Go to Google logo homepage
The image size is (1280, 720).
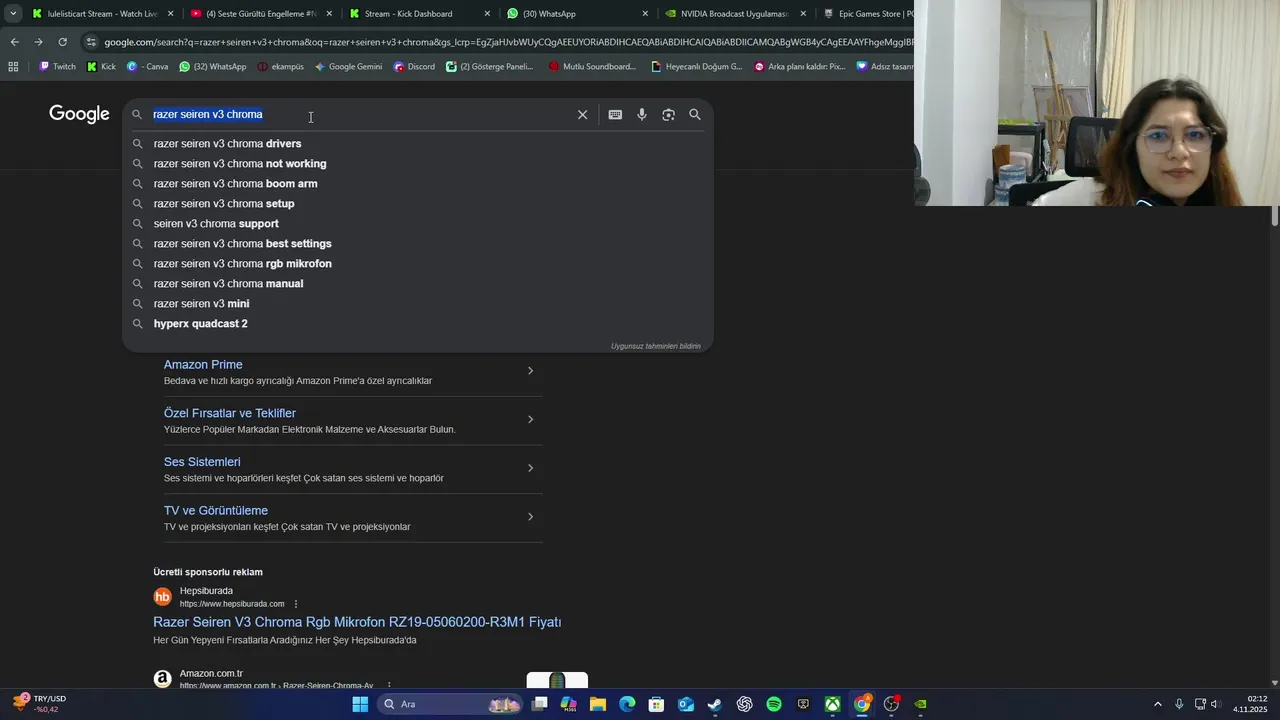tap(79, 114)
